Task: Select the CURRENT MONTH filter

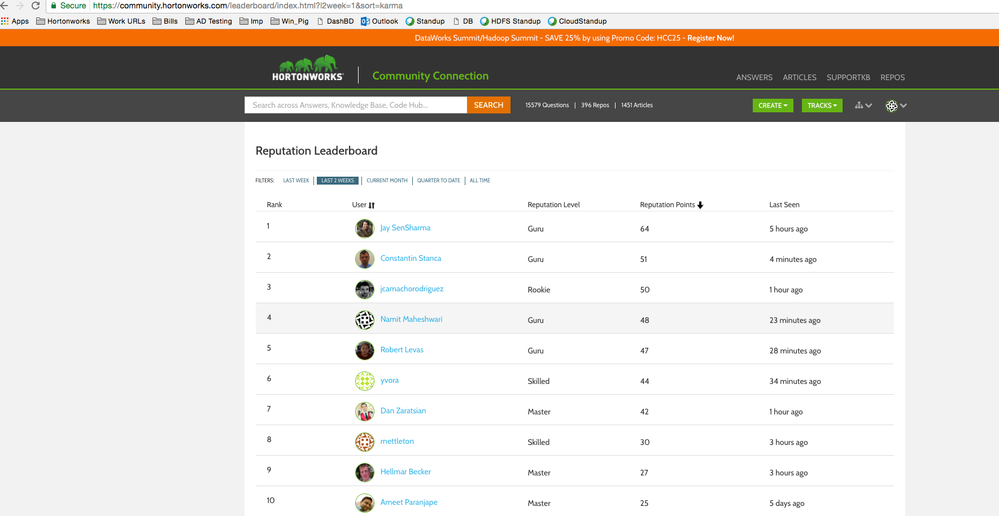Action: 387,180
